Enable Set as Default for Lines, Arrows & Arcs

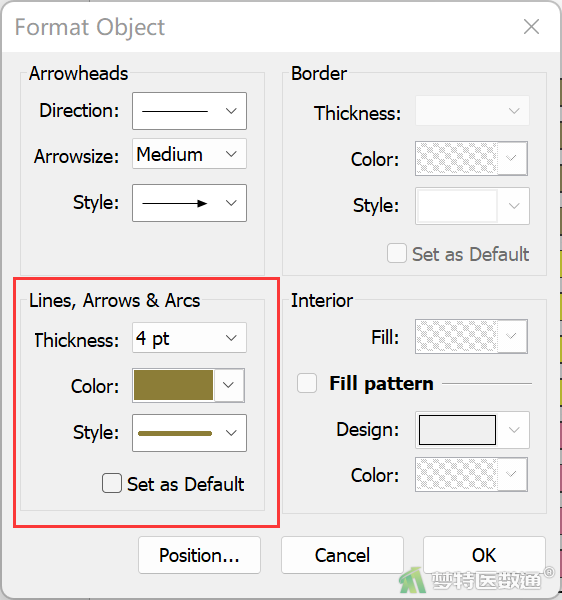tap(112, 483)
